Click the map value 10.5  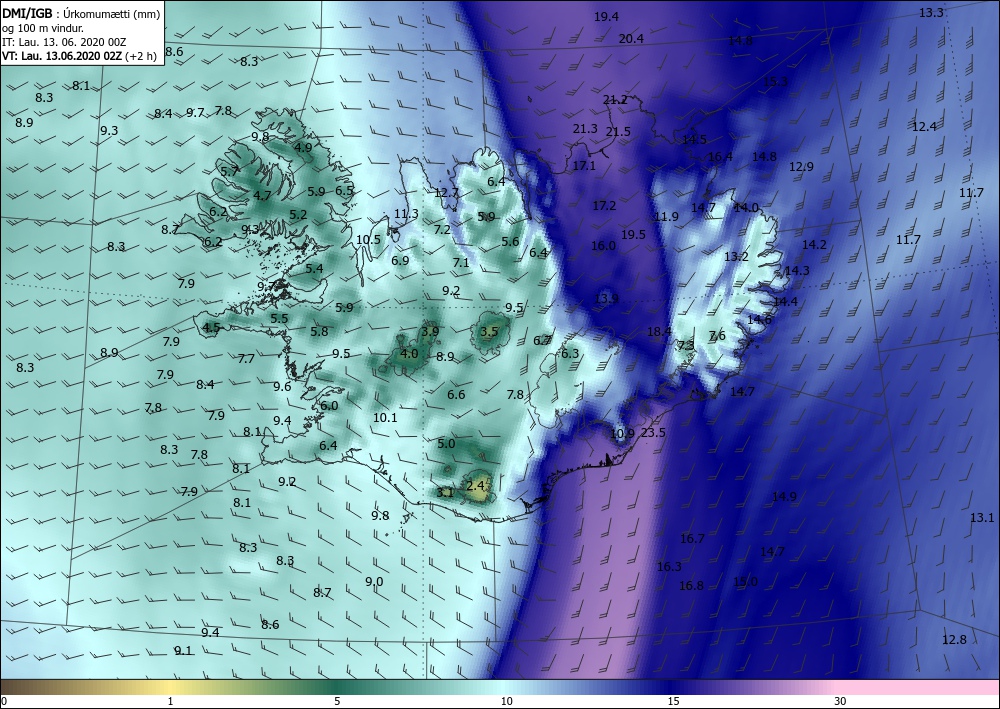pyautogui.click(x=368, y=240)
